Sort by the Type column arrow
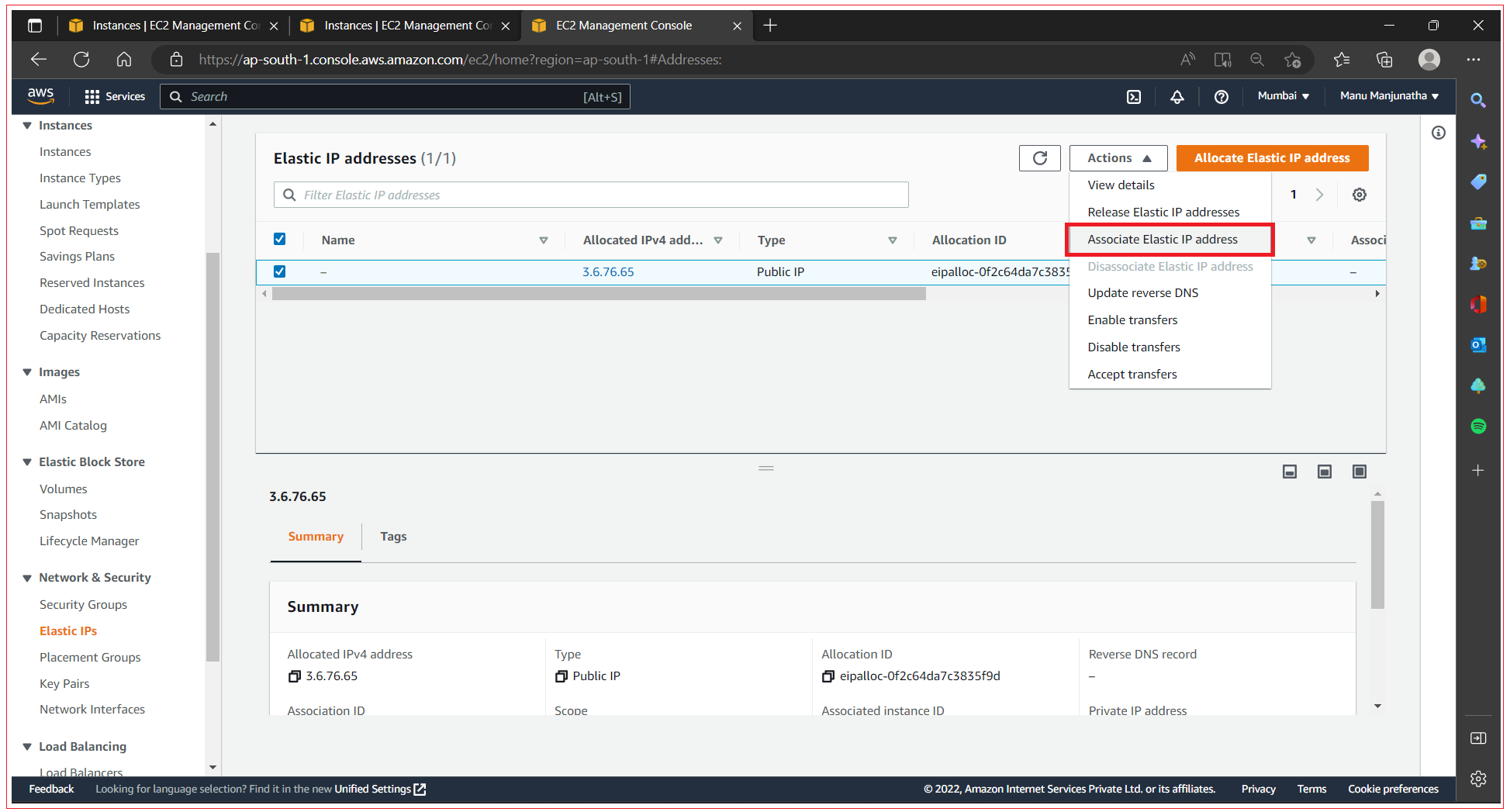The height and width of the screenshot is (812, 1510). [x=893, y=240]
